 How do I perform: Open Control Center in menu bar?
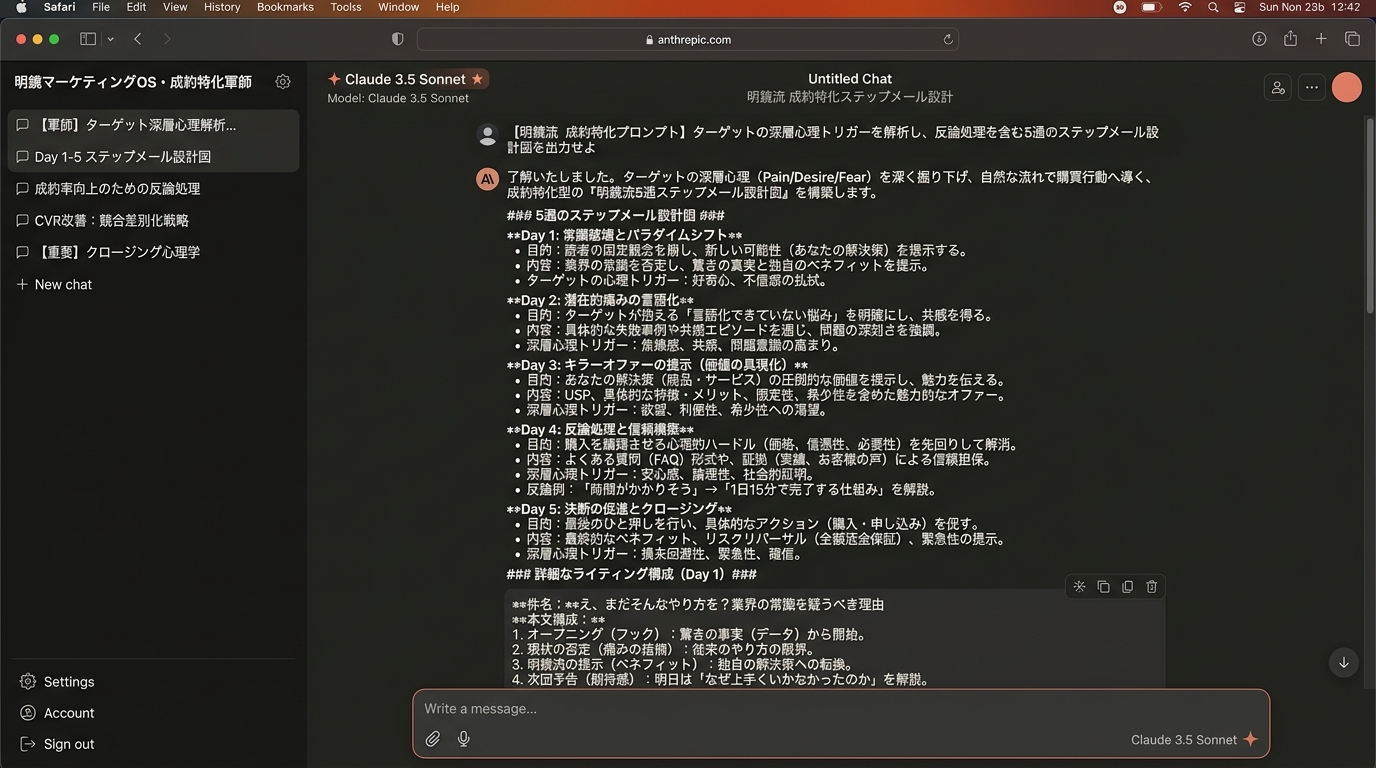pyautogui.click(x=1240, y=7)
